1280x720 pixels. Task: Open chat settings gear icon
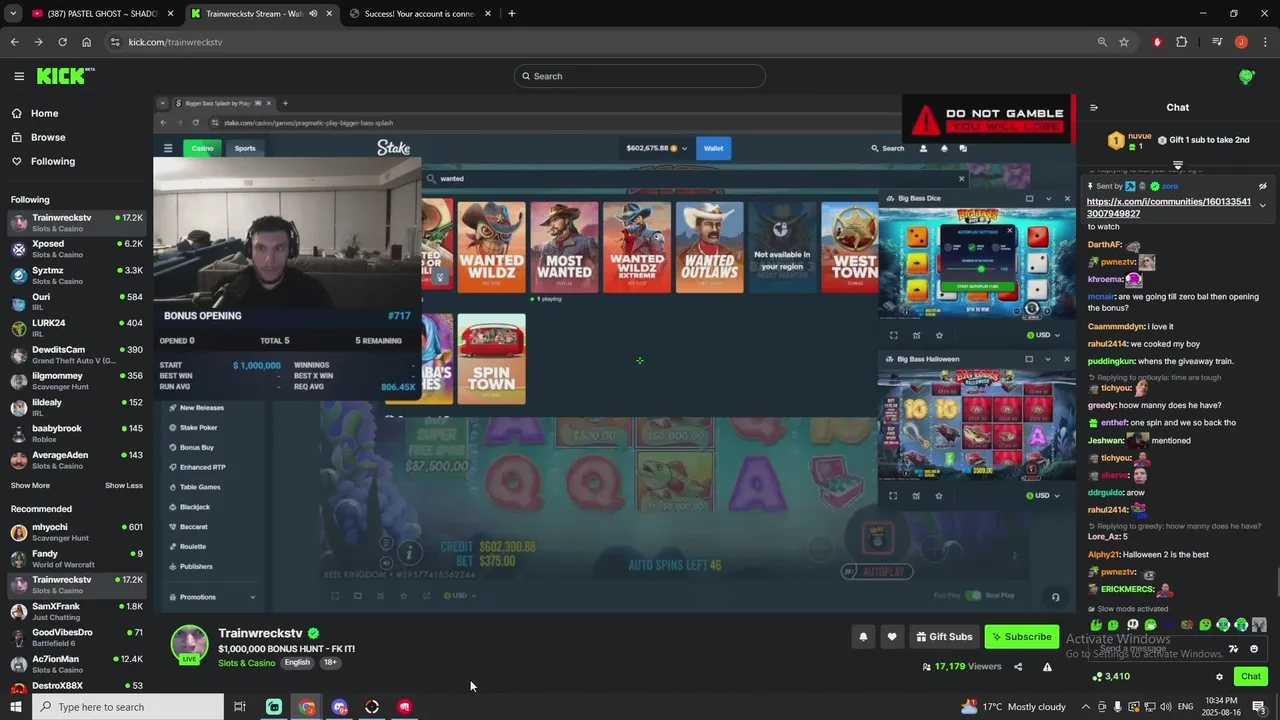coord(1219,676)
